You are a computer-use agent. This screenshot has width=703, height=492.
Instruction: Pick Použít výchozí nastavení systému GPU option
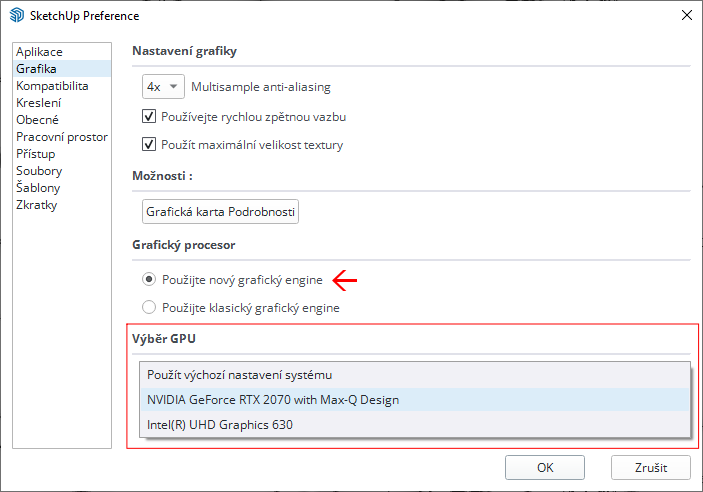[239, 375]
